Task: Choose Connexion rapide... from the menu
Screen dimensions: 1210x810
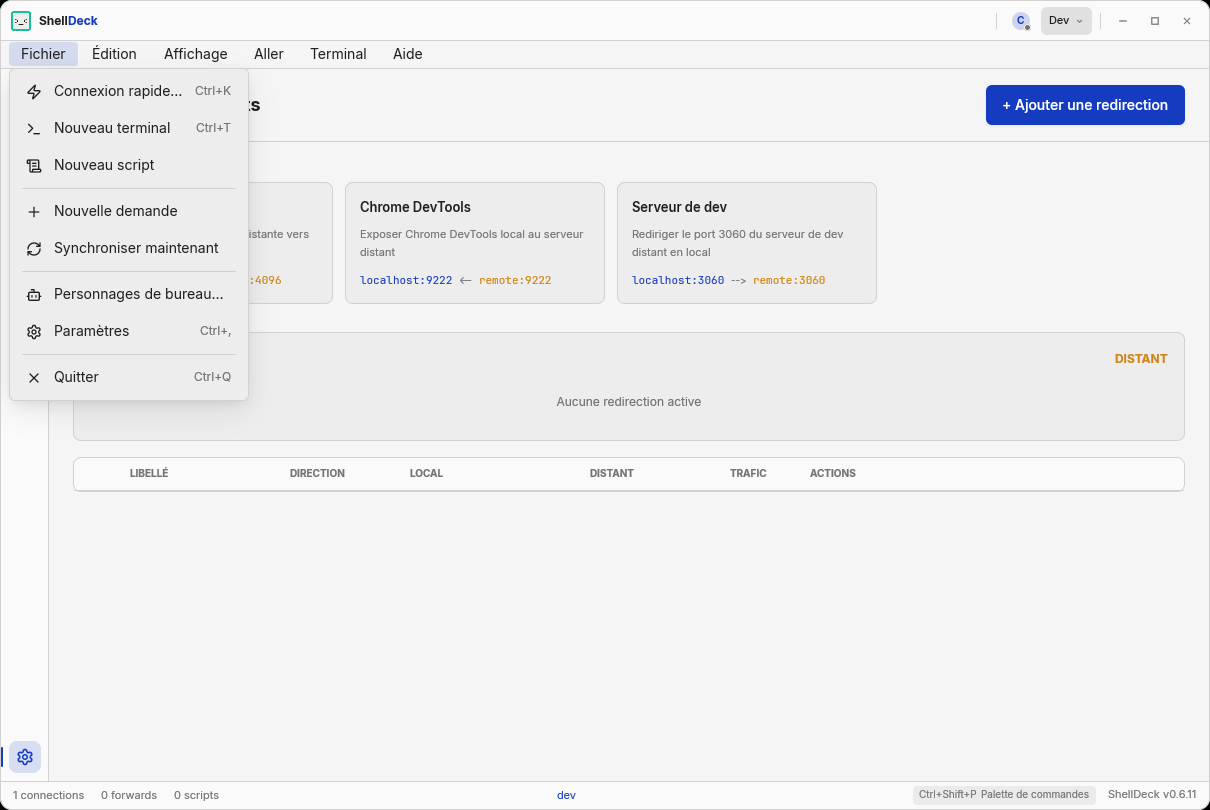Action: pos(129,91)
